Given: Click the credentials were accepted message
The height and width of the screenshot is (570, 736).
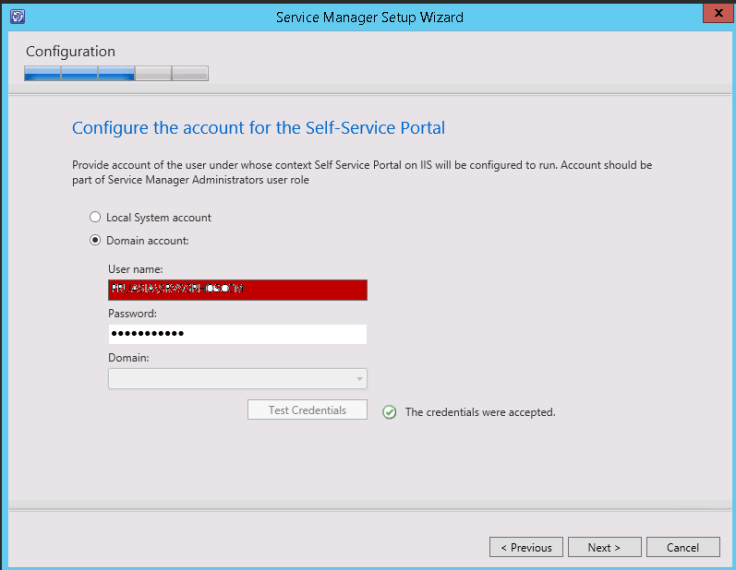Looking at the screenshot, I should pos(479,412).
